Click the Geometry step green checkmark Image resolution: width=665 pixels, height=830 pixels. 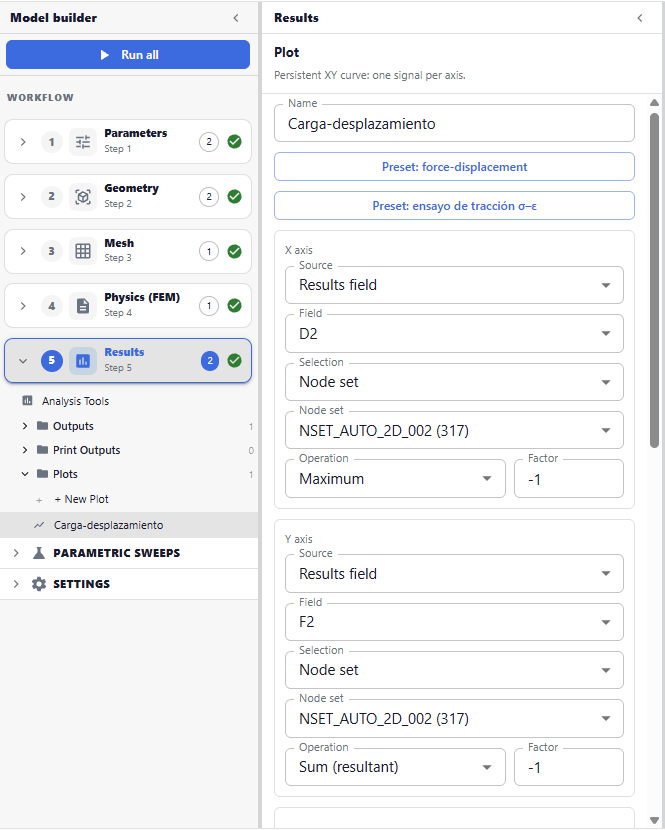(x=235, y=197)
